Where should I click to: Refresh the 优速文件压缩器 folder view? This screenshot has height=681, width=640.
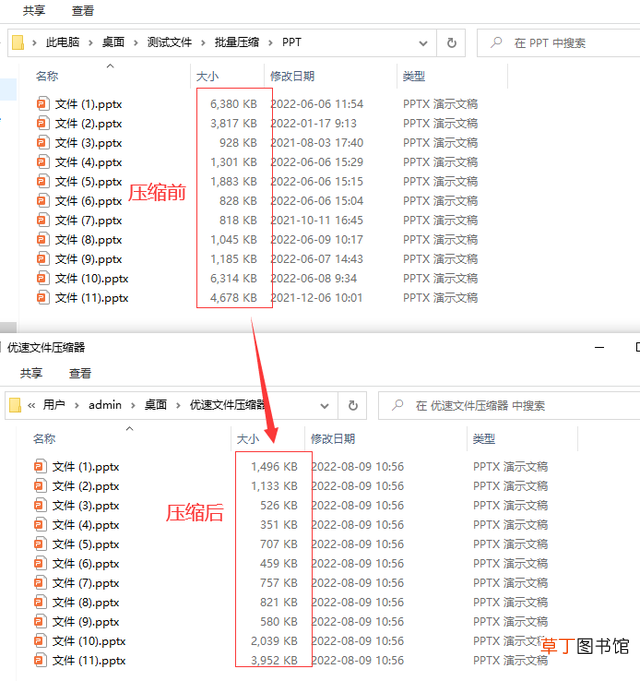coord(353,405)
